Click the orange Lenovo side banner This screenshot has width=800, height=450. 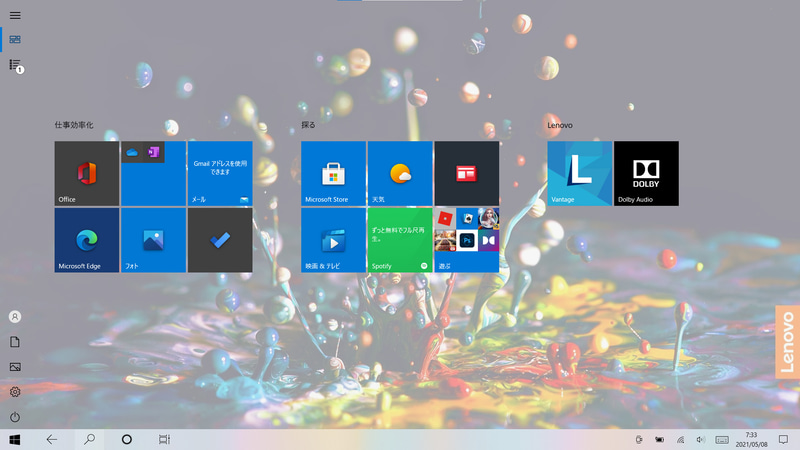click(787, 342)
